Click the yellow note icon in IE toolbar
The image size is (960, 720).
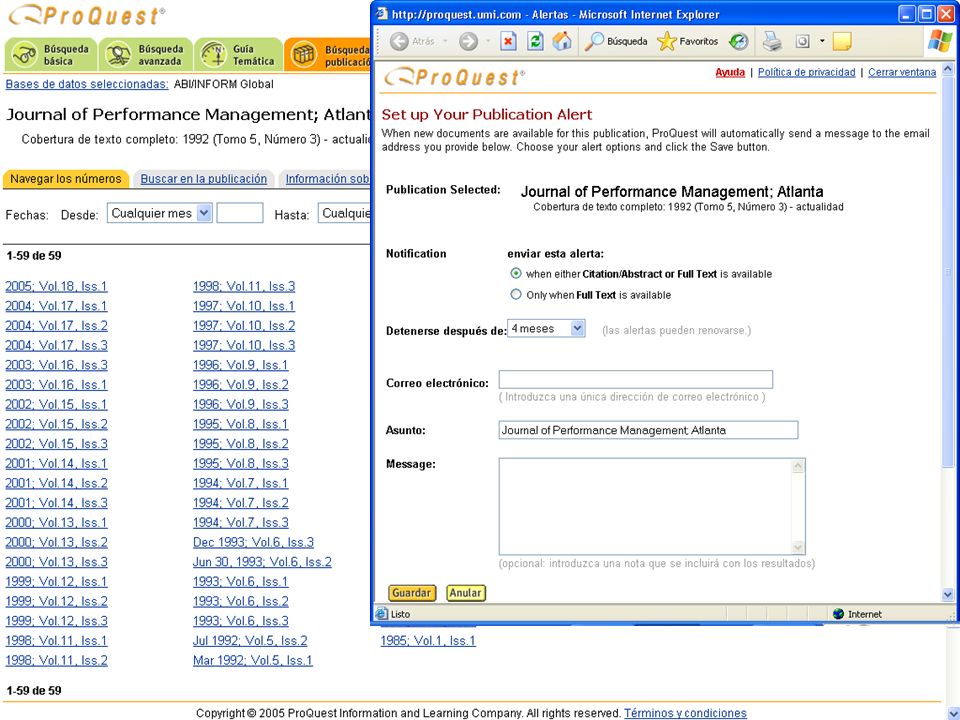(x=842, y=41)
